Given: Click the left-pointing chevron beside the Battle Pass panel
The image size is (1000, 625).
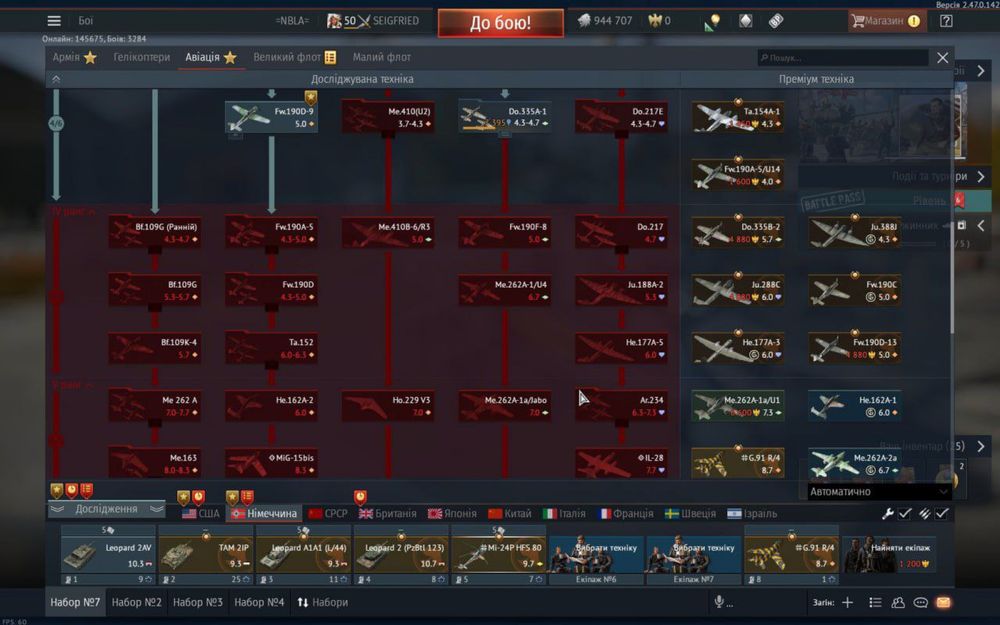Looking at the screenshot, I should [x=981, y=225].
